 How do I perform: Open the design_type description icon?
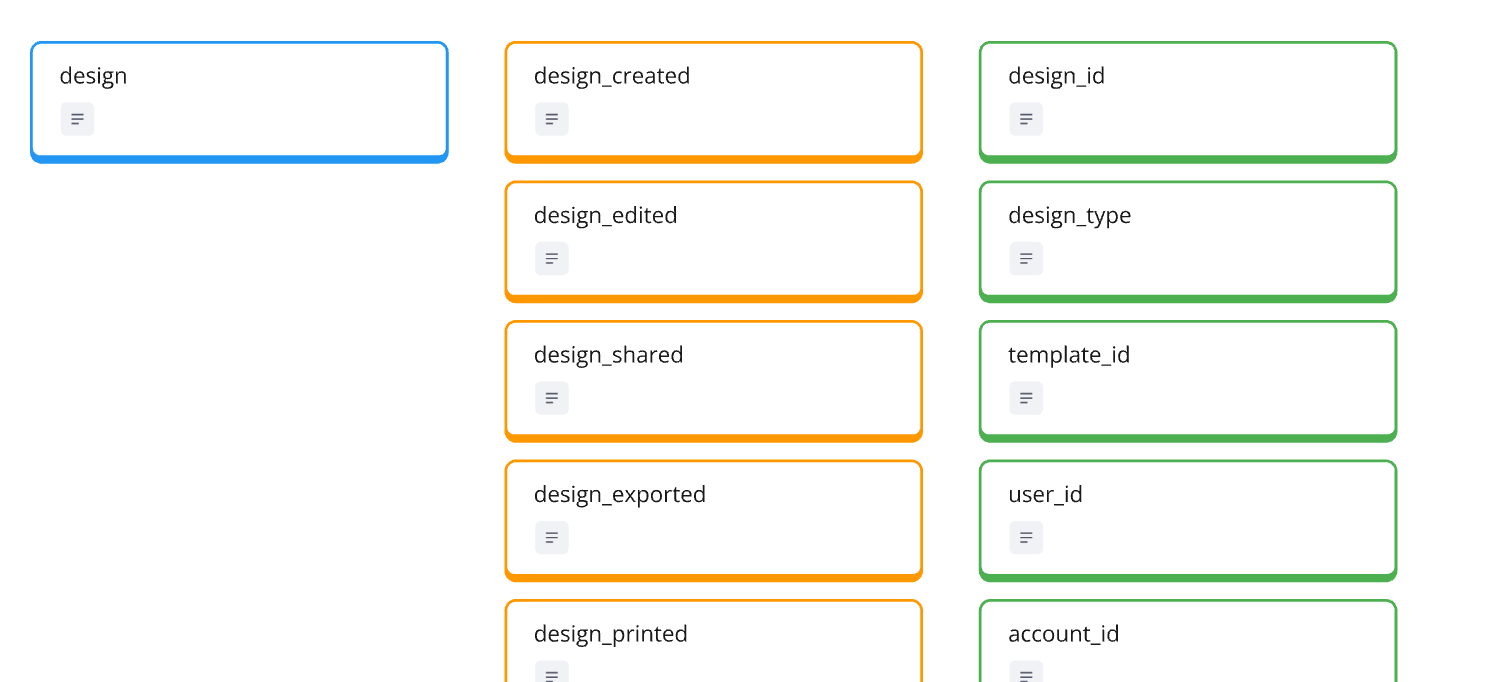1025,259
